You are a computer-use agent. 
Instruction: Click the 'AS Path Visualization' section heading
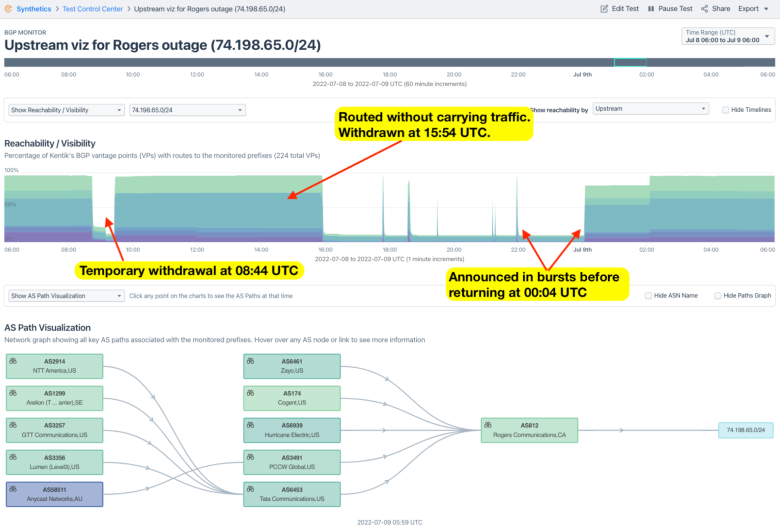[x=47, y=327]
